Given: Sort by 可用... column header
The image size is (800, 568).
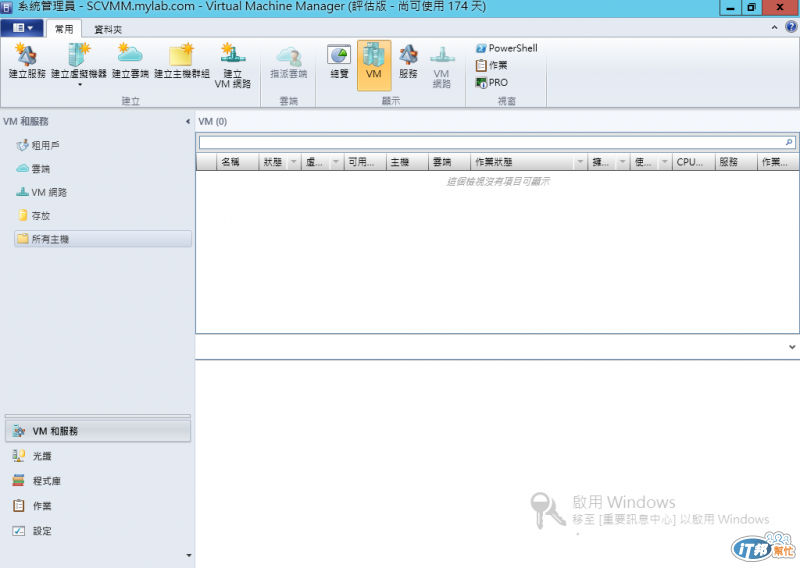Looking at the screenshot, I should click(365, 162).
